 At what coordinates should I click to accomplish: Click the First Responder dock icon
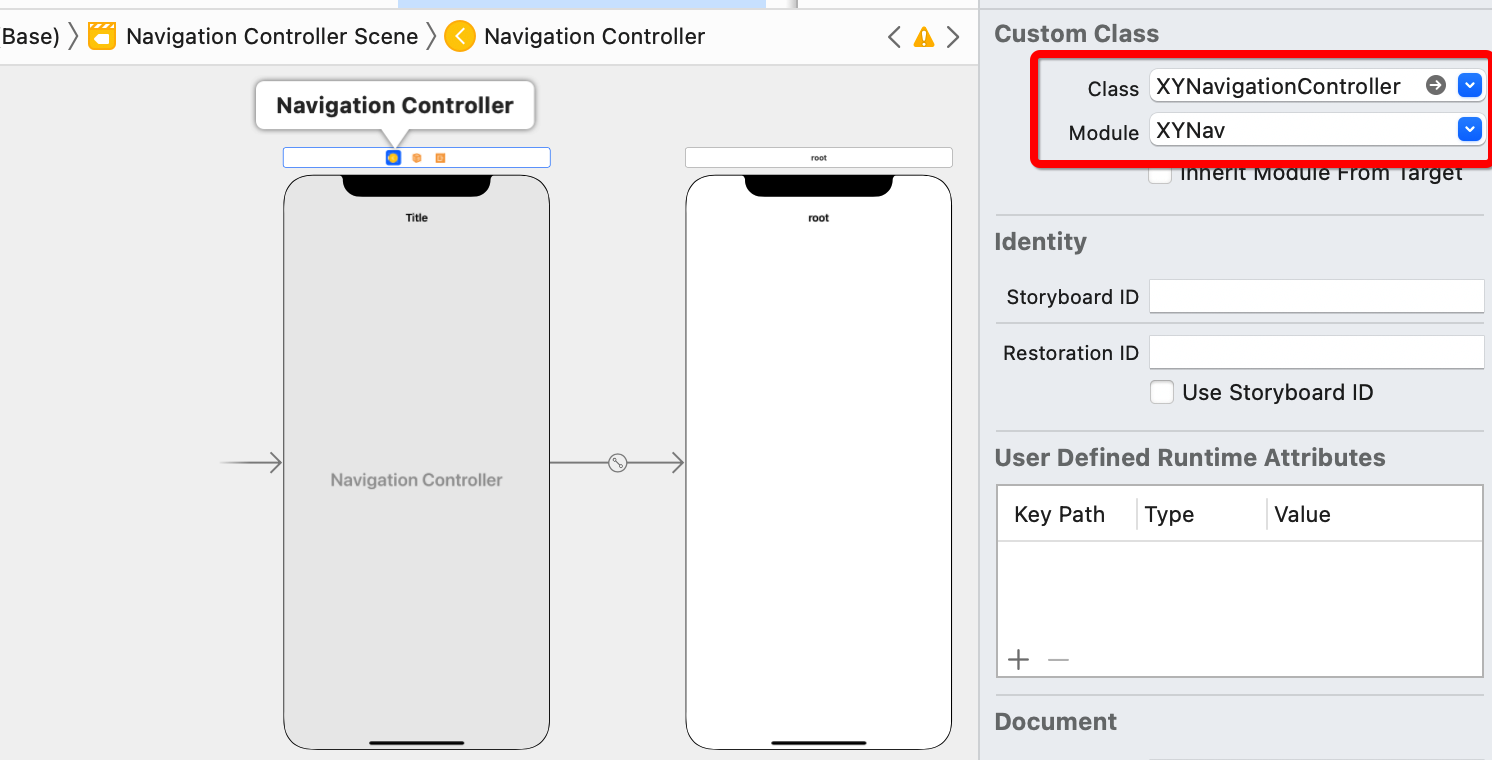(x=417, y=158)
